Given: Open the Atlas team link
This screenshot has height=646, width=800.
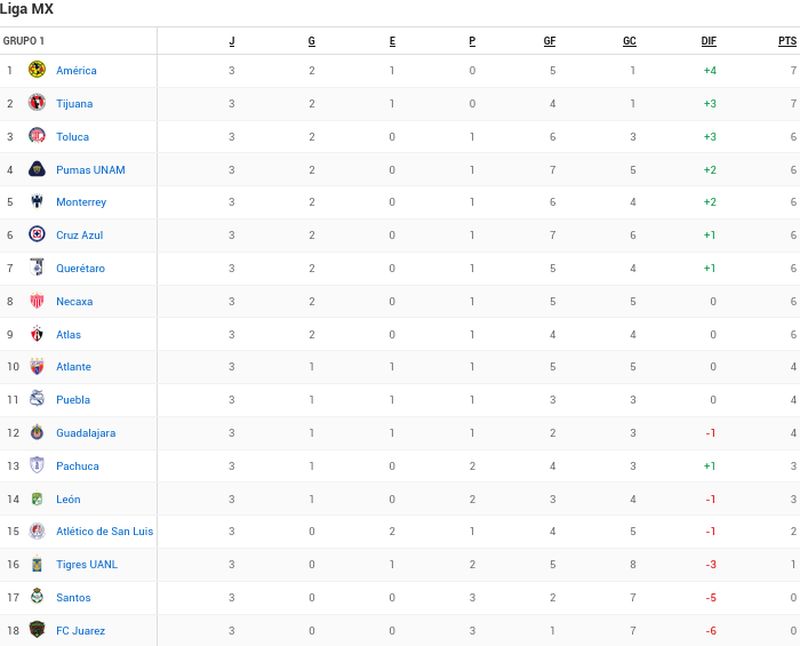Looking at the screenshot, I should tap(68, 335).
